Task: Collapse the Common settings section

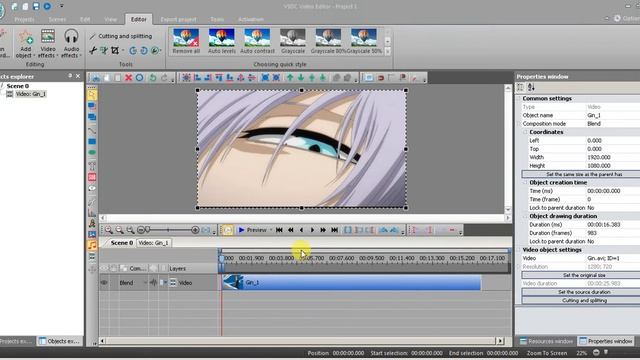Action: coord(519,98)
